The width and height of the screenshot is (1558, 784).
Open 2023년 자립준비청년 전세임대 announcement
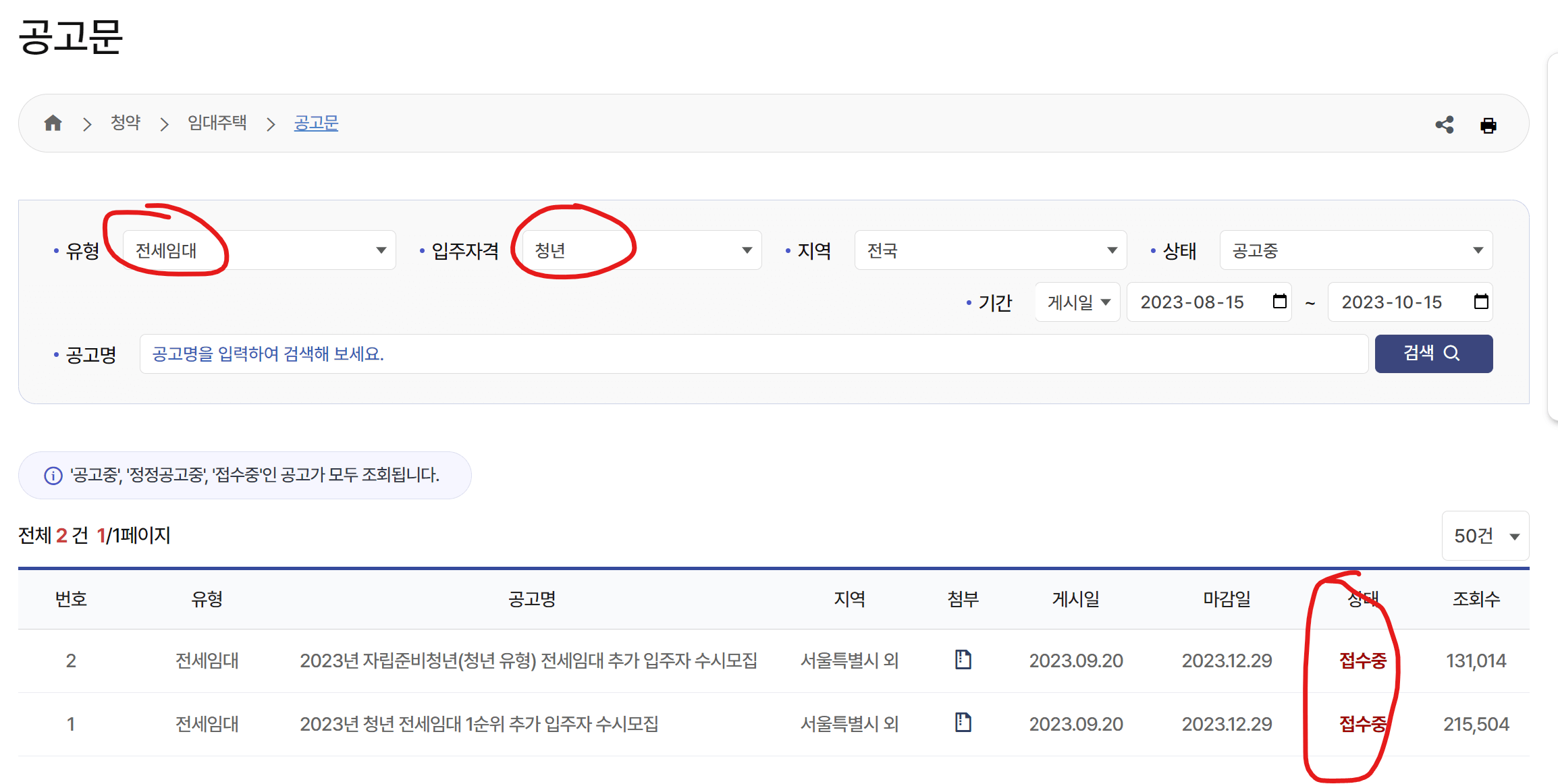point(528,661)
